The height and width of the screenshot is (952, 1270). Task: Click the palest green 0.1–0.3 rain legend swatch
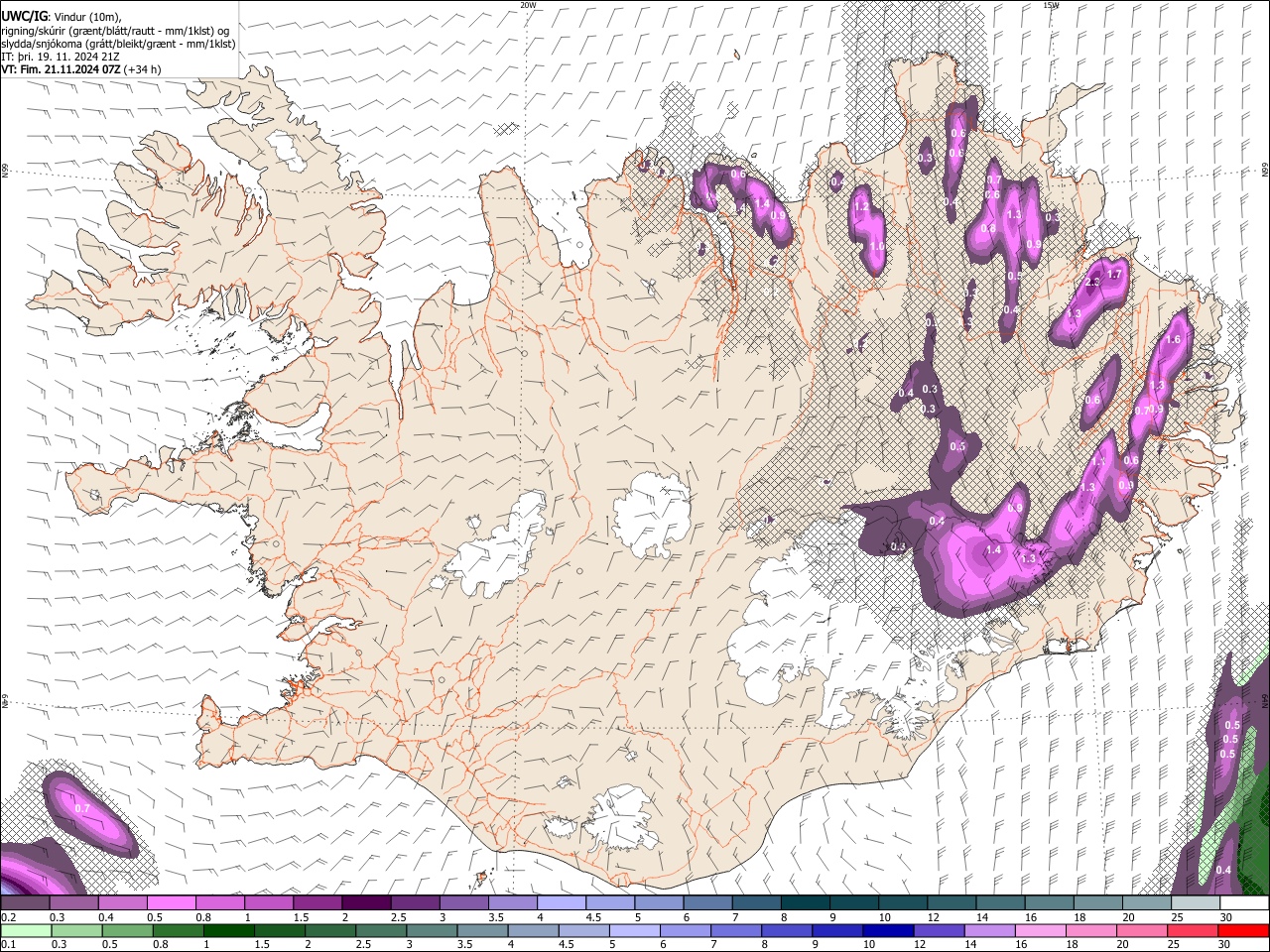26,930
